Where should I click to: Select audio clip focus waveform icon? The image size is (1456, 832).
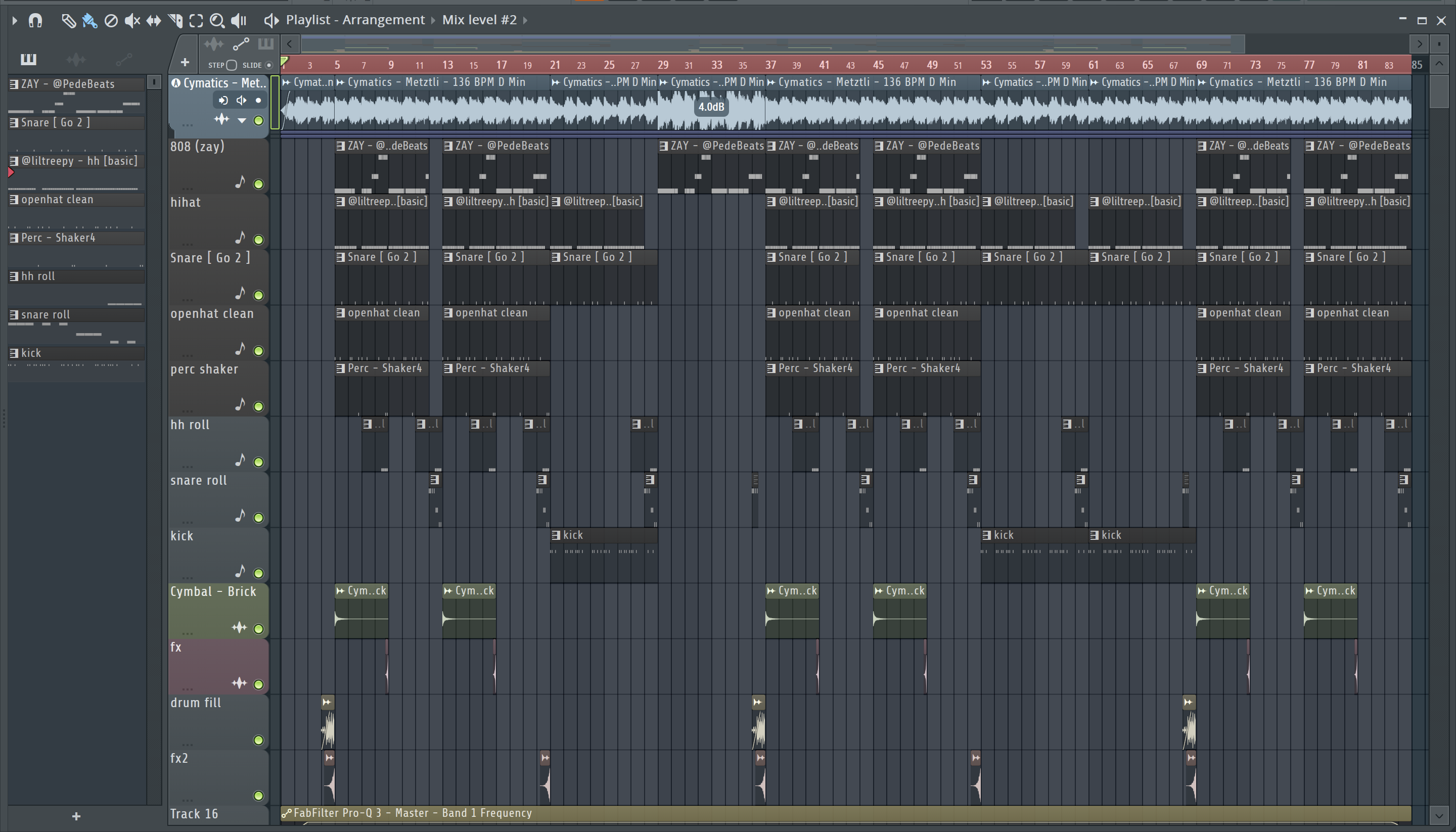pos(214,44)
